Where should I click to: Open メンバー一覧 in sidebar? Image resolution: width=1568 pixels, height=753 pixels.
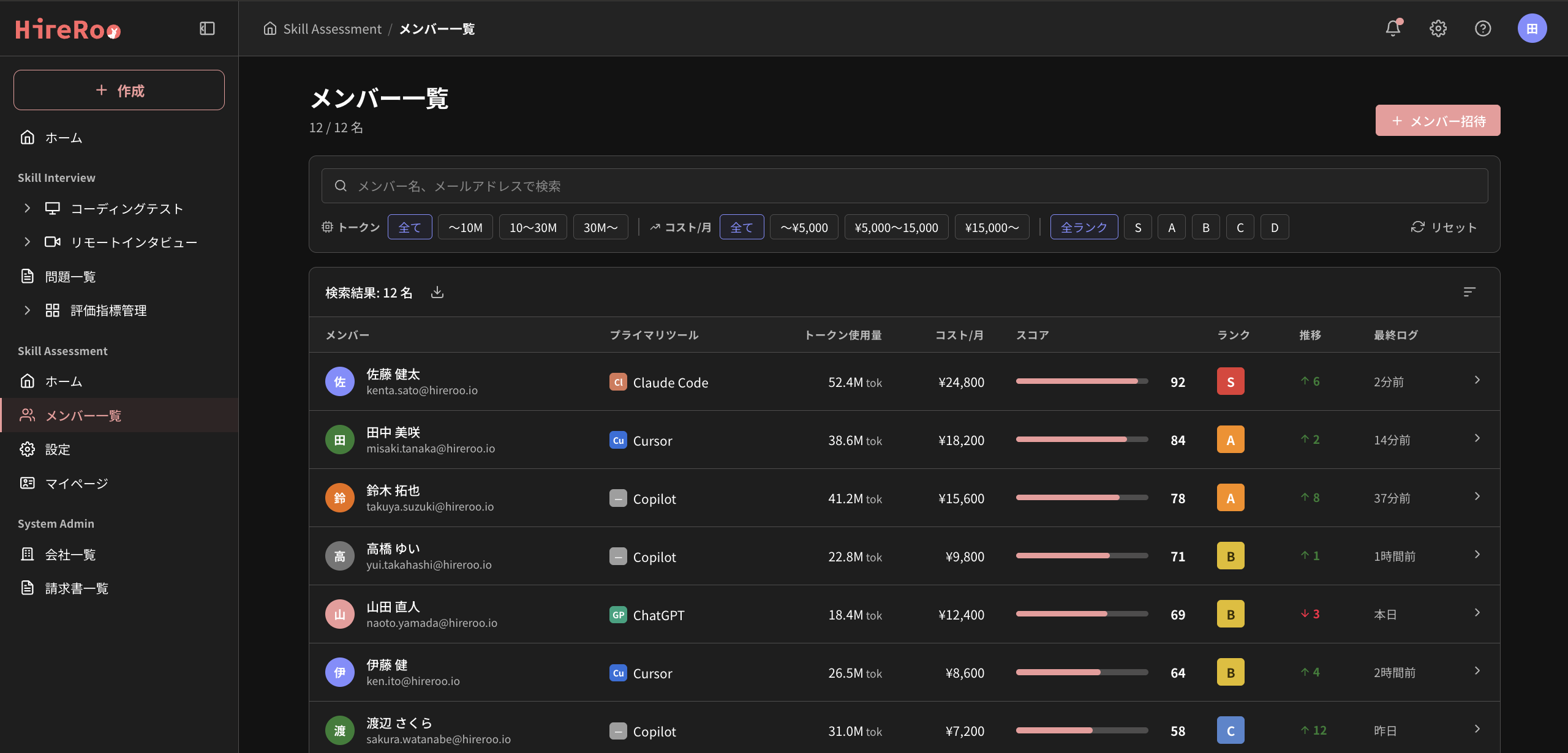119,415
